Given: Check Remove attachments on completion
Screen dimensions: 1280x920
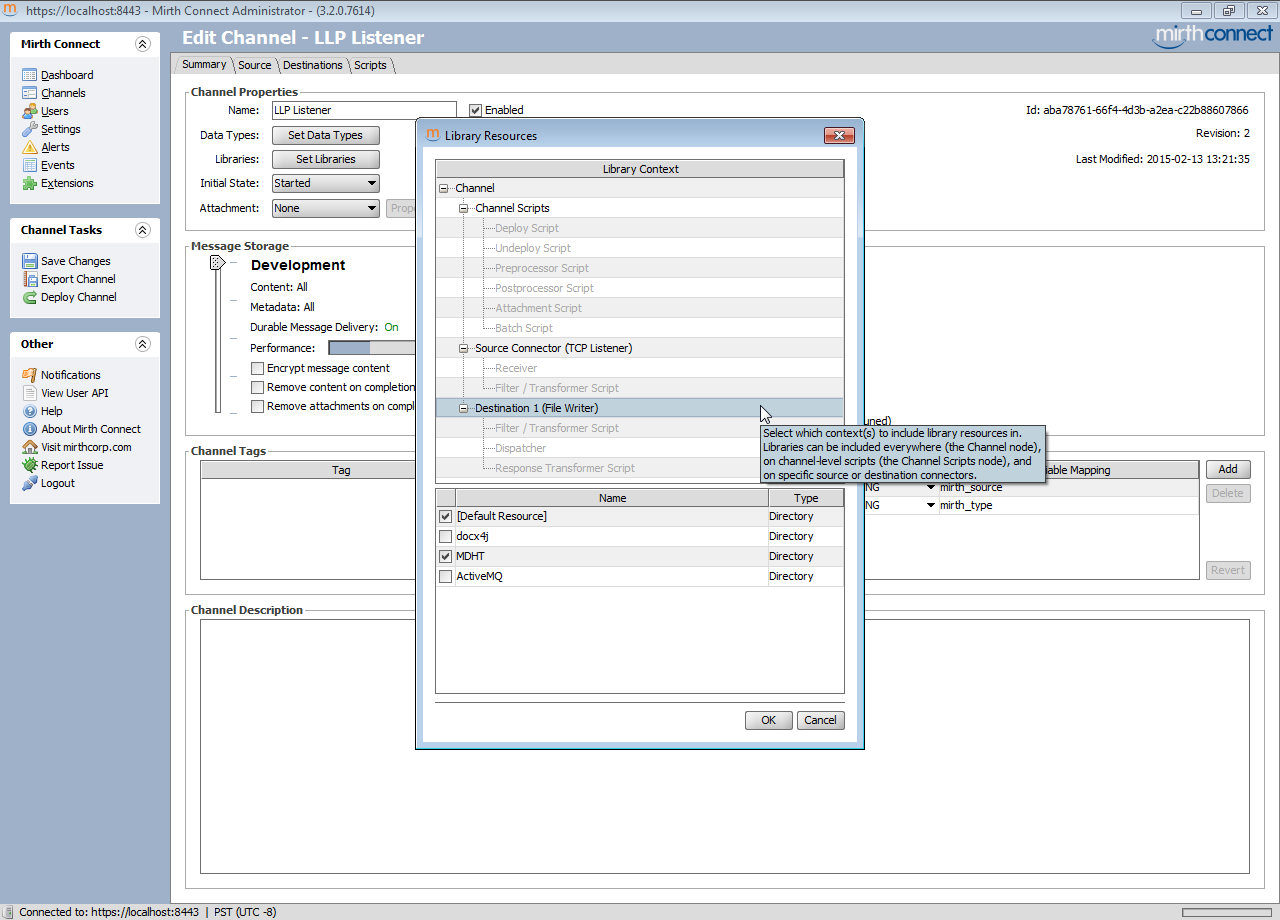Looking at the screenshot, I should [x=258, y=406].
